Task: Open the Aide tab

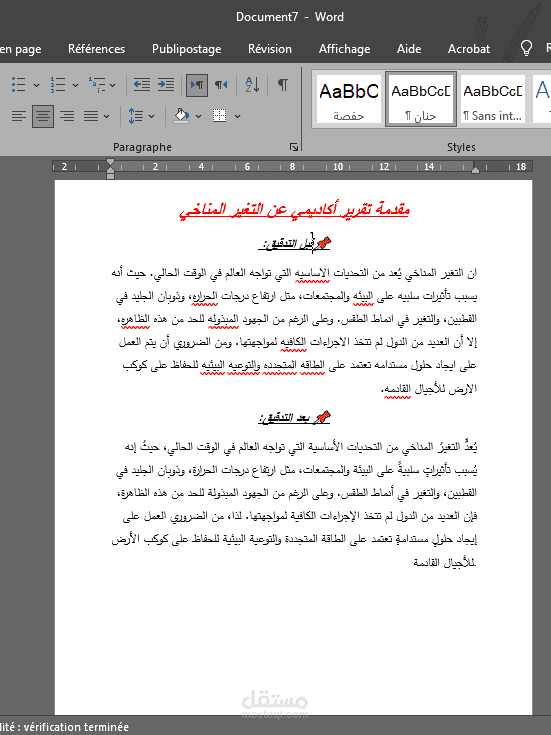Action: [409, 49]
